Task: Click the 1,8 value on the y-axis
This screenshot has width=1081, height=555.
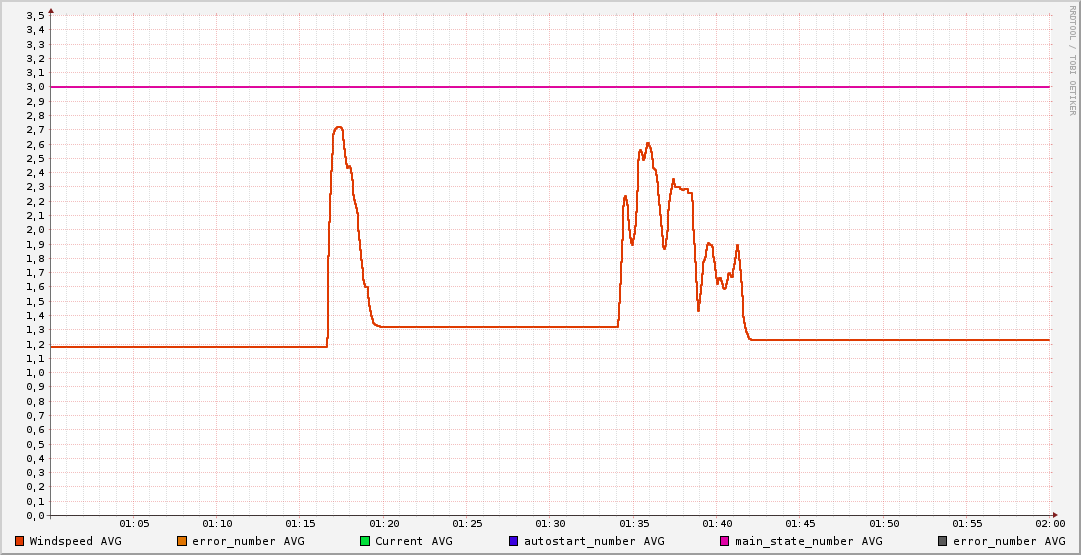Action: click(x=37, y=258)
